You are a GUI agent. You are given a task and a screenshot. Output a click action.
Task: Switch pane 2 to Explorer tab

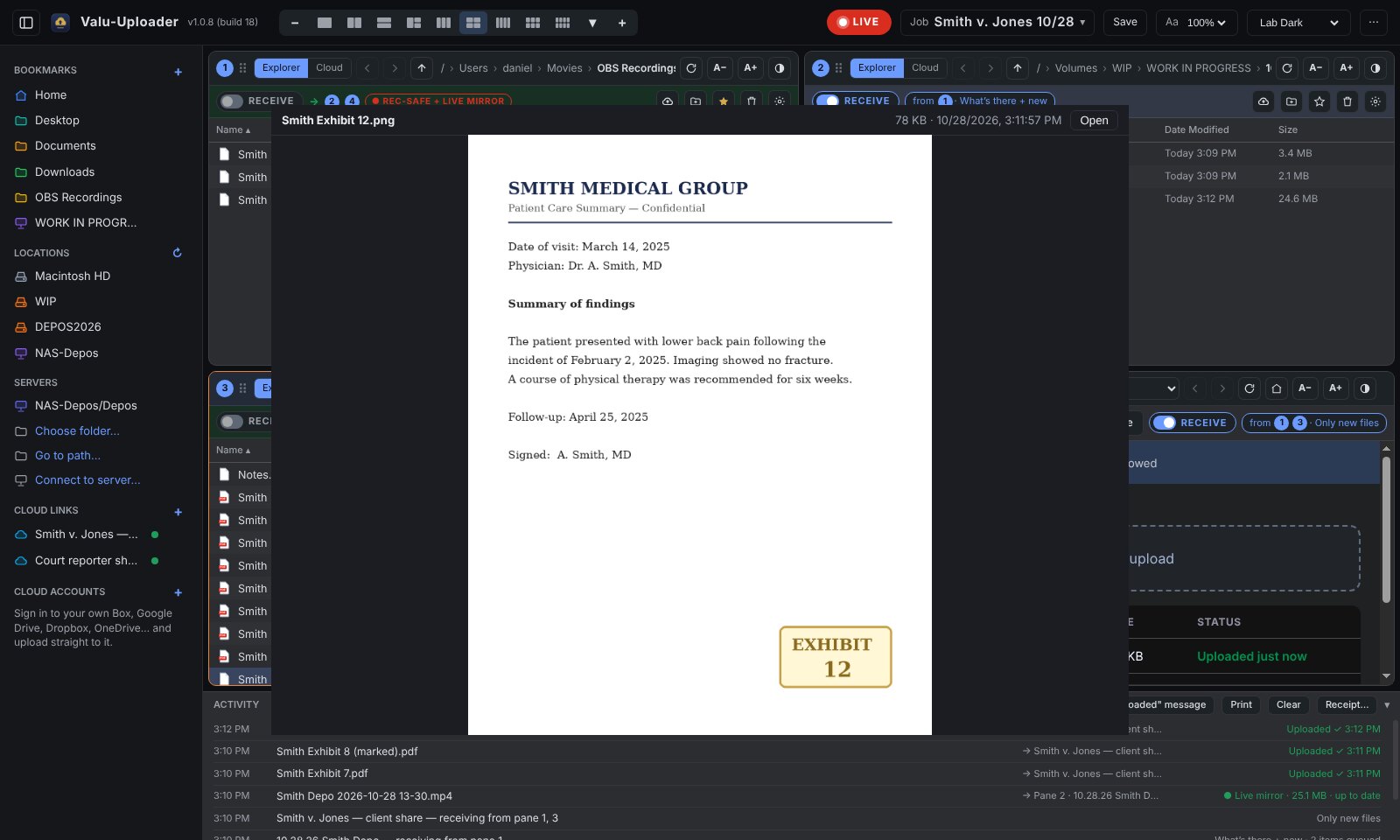877,68
